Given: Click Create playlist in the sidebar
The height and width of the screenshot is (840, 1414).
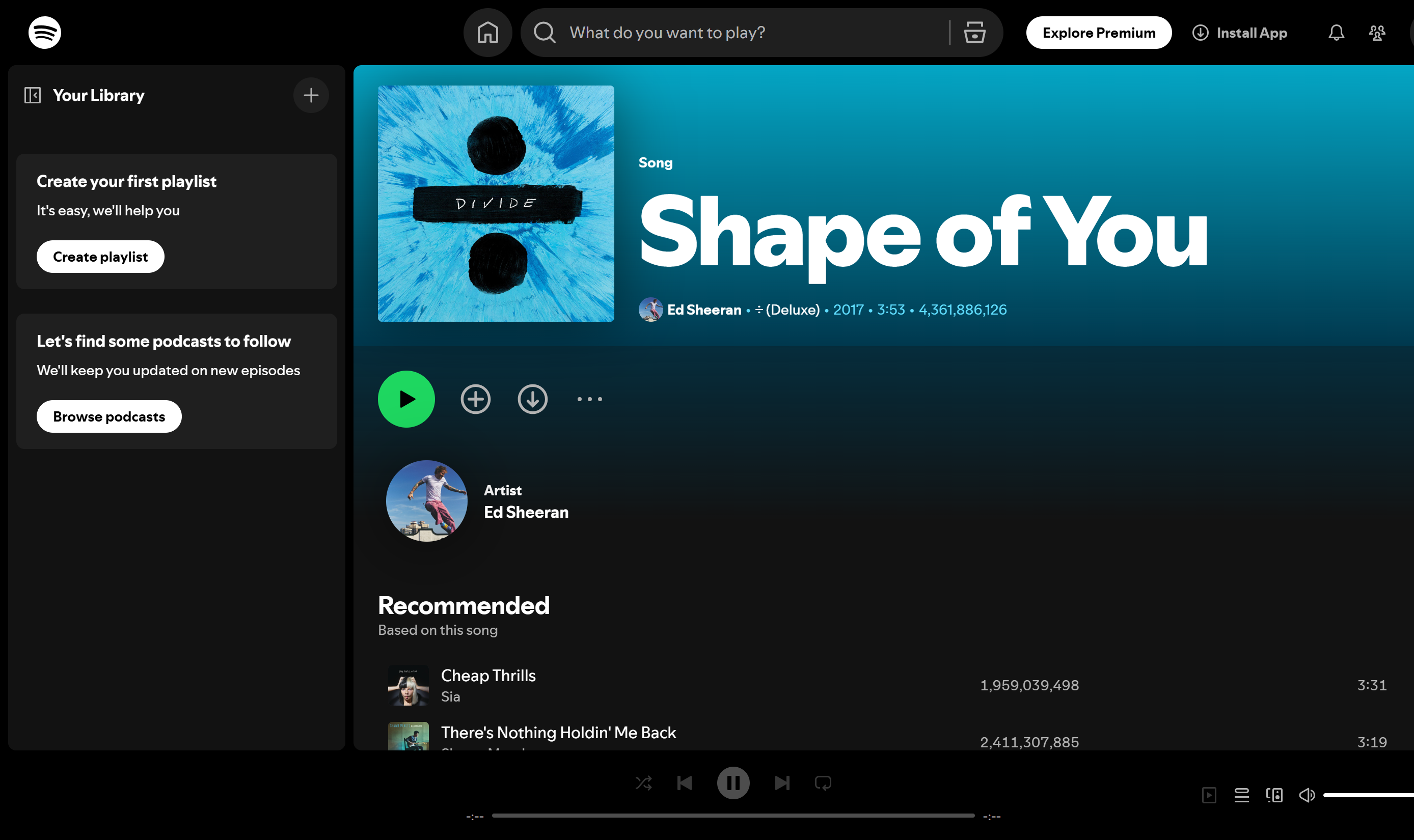Looking at the screenshot, I should pyautogui.click(x=100, y=256).
